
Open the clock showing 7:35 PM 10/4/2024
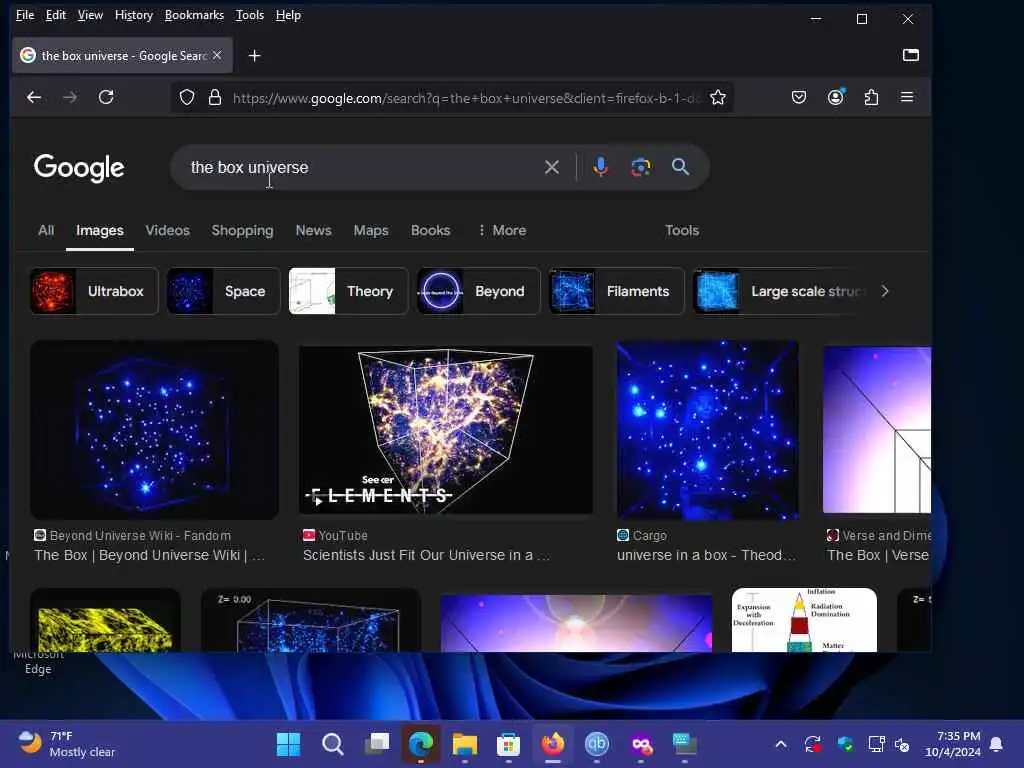click(952, 744)
